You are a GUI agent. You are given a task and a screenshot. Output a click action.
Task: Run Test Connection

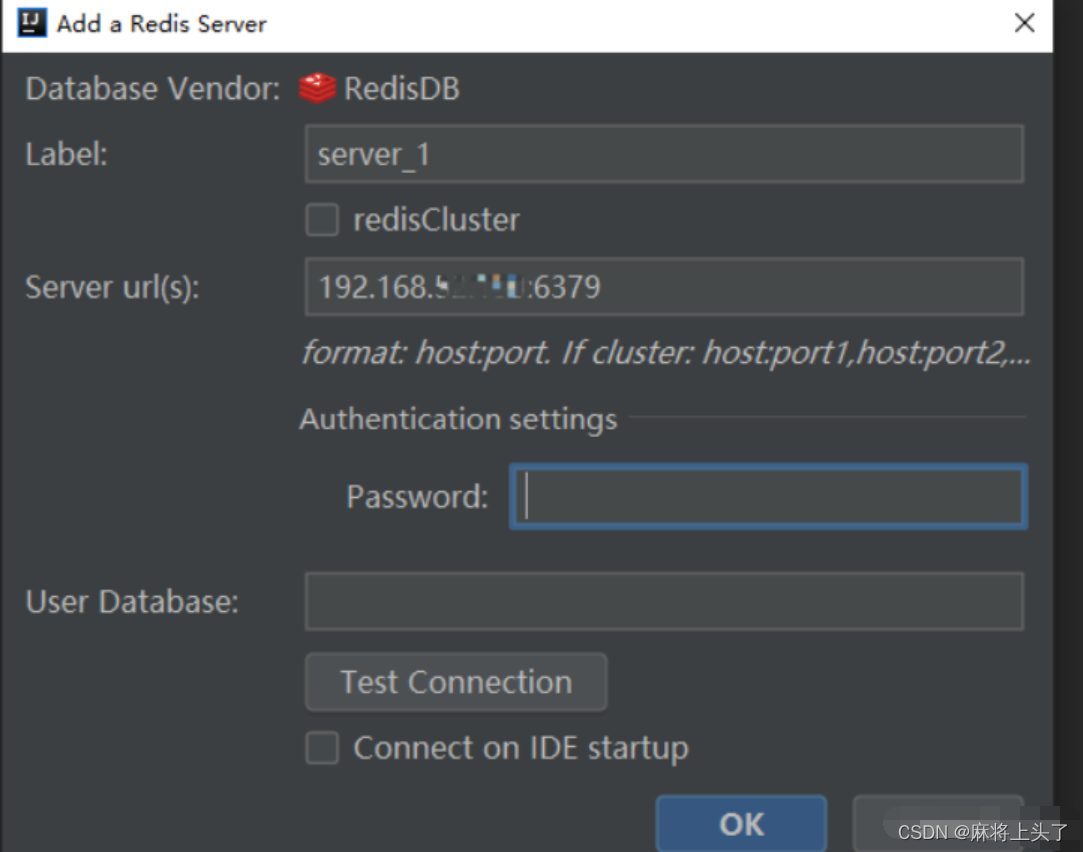[456, 682]
